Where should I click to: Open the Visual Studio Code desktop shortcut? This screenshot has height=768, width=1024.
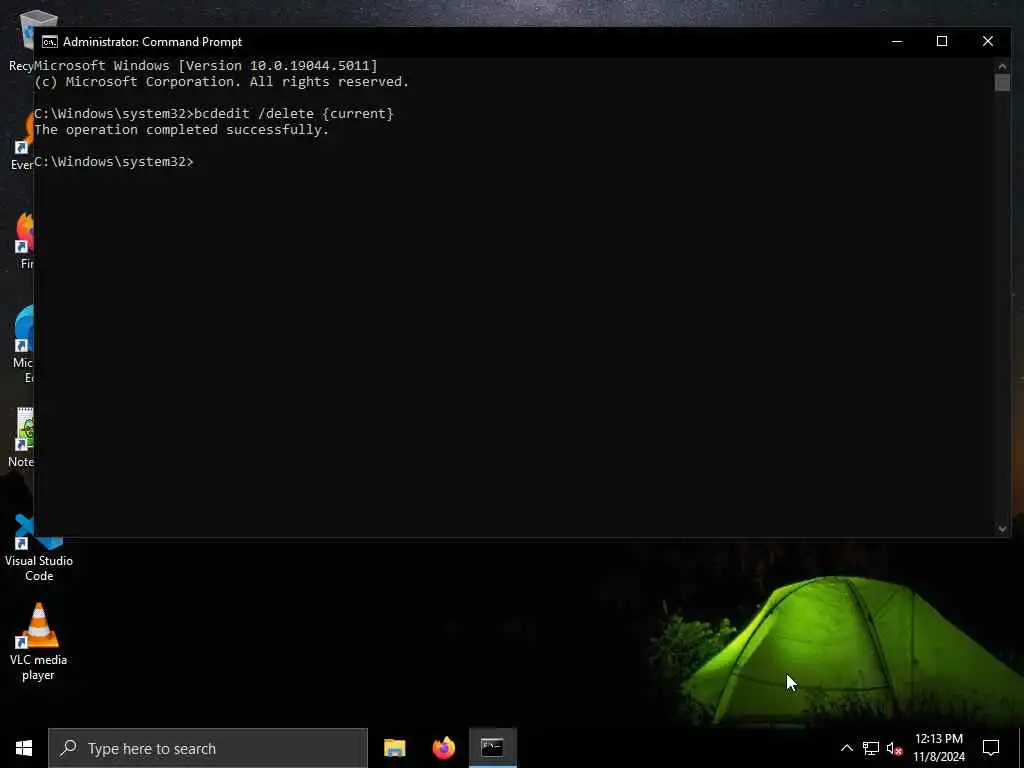39,549
